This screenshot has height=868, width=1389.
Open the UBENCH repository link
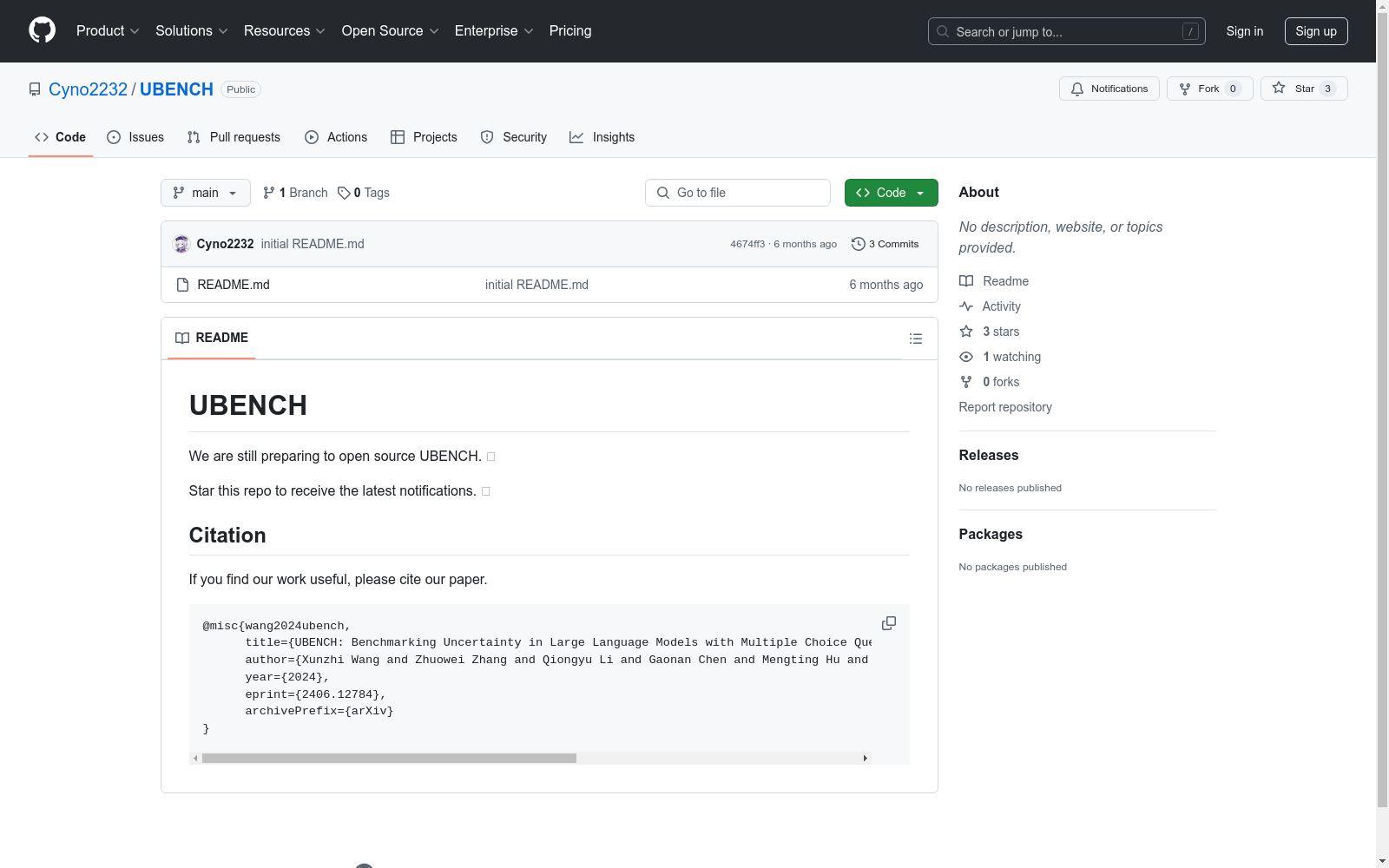click(x=176, y=89)
